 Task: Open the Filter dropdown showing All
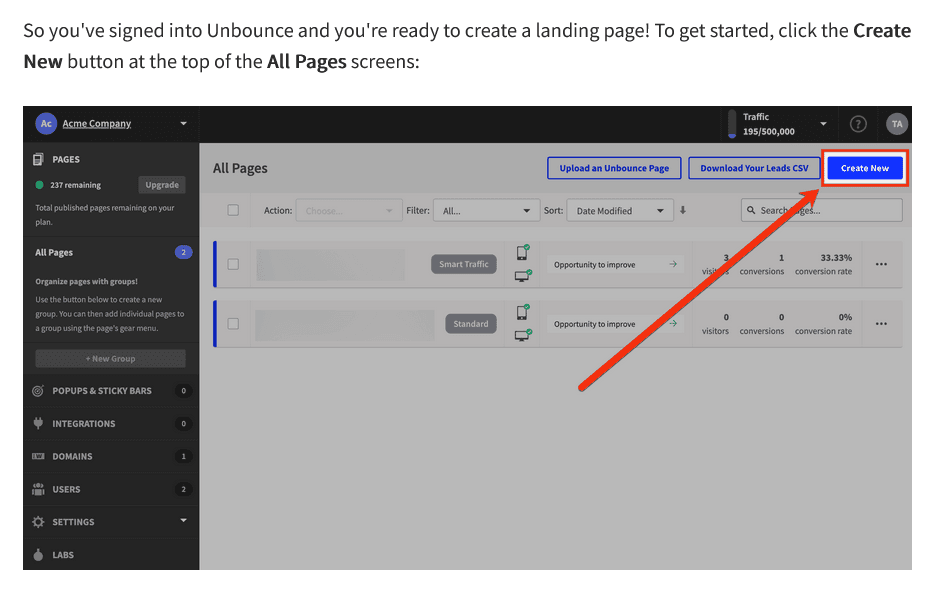(x=486, y=210)
